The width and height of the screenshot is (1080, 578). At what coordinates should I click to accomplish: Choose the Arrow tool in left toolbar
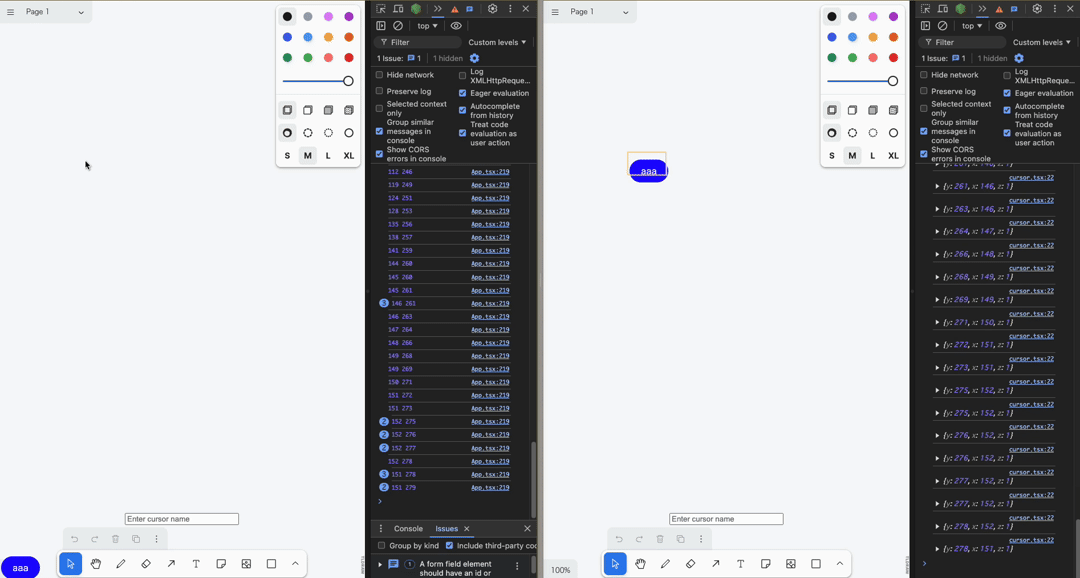pos(171,564)
